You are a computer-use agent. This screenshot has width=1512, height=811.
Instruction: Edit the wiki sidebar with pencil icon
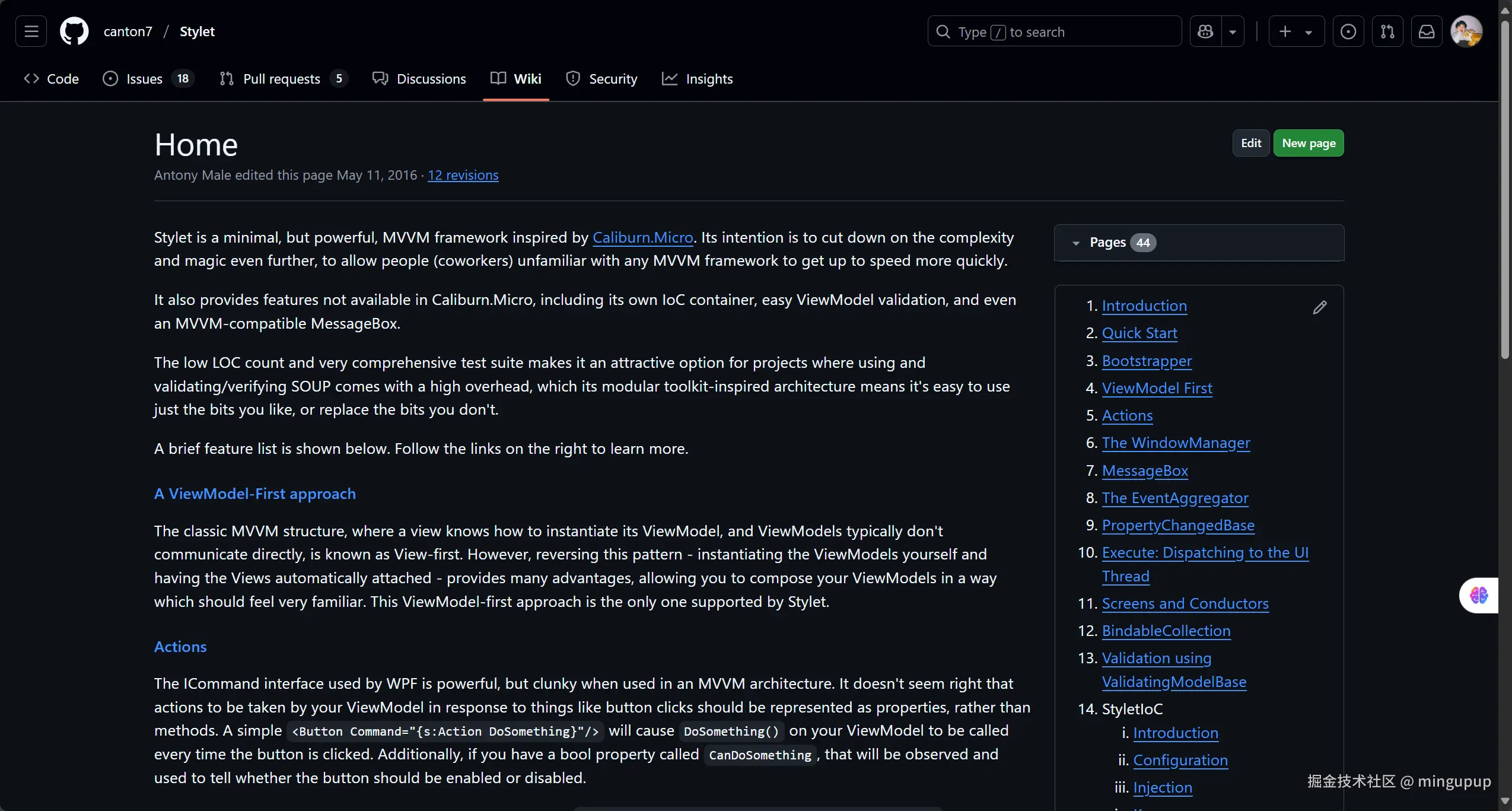(1320, 307)
